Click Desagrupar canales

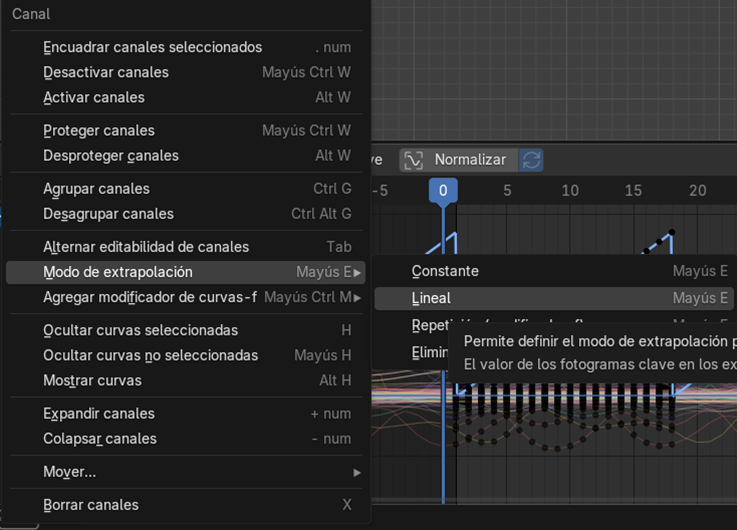186,214
